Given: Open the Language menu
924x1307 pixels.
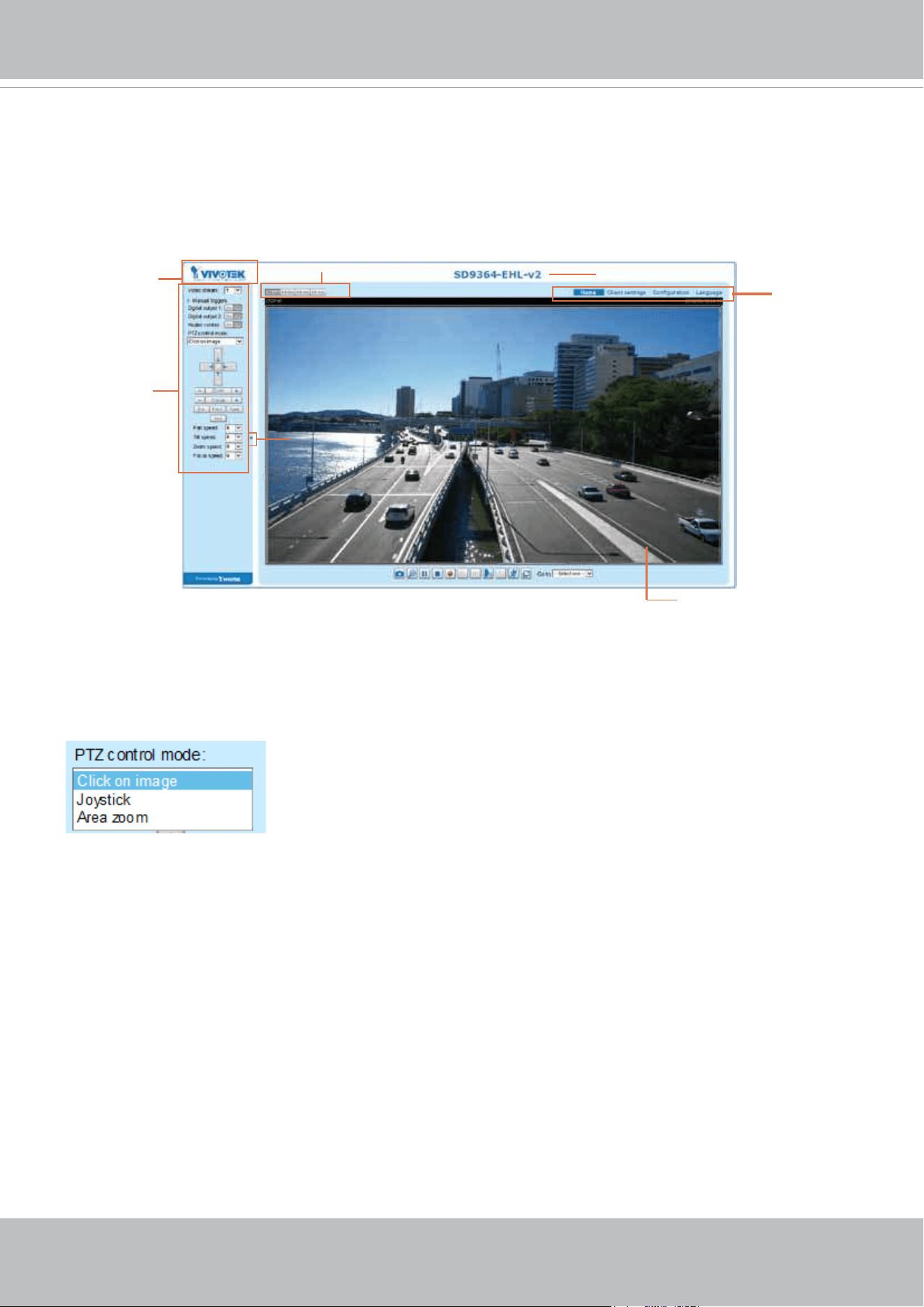Looking at the screenshot, I should pos(708,293).
